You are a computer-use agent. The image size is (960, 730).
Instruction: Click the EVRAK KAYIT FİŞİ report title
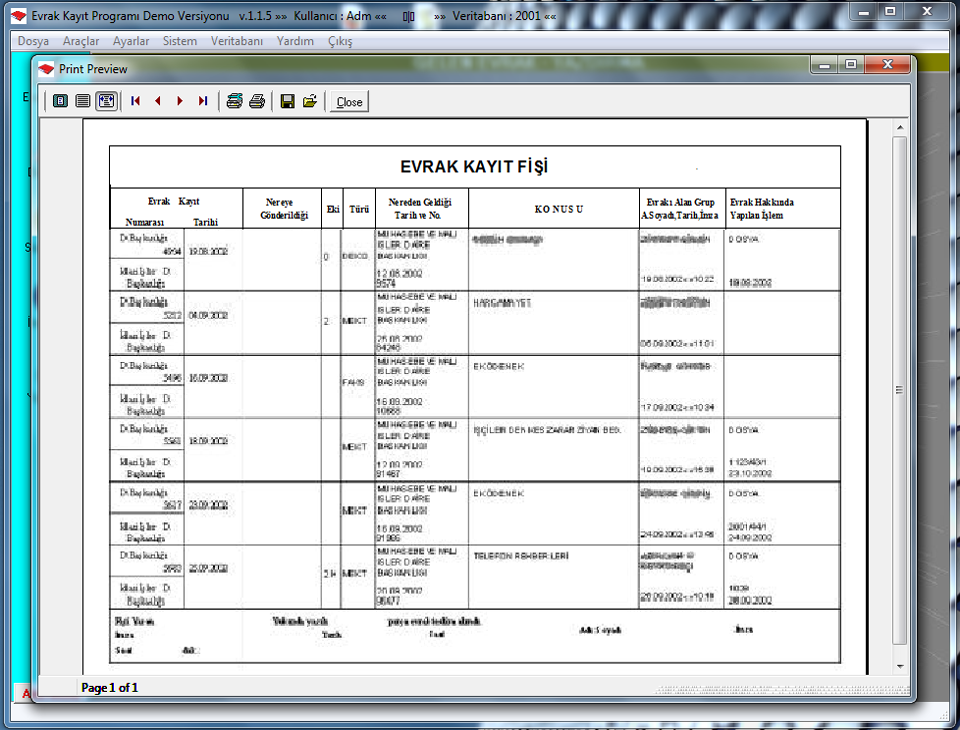(x=474, y=167)
